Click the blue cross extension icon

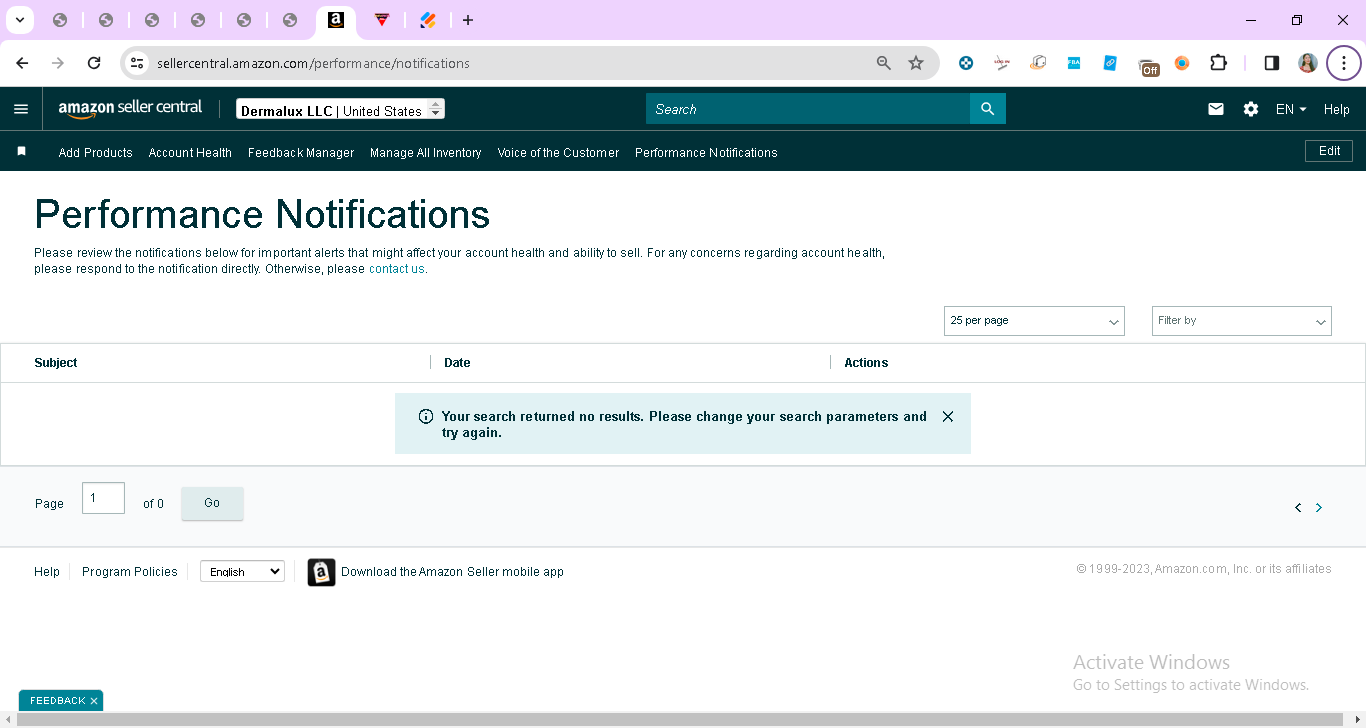[966, 63]
